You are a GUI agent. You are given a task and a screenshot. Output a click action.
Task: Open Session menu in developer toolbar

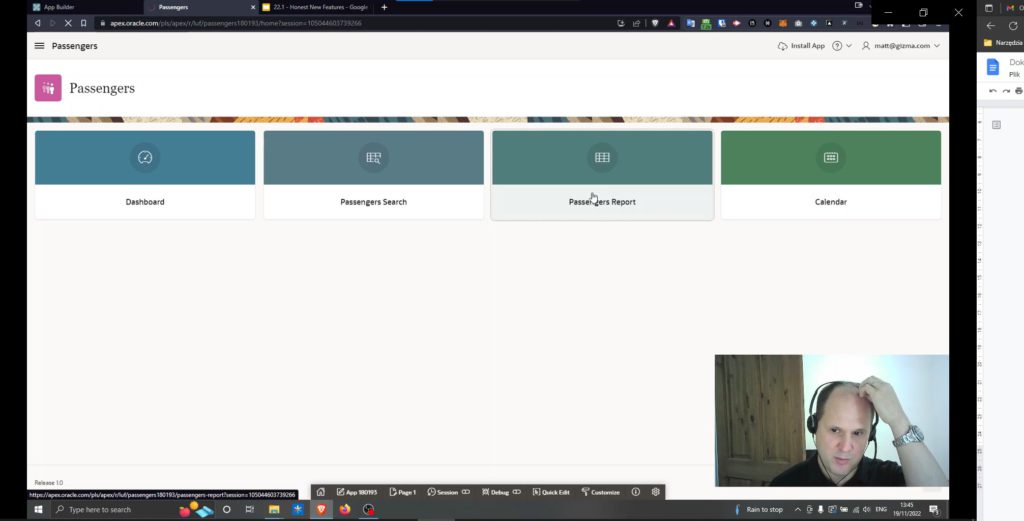(x=448, y=492)
